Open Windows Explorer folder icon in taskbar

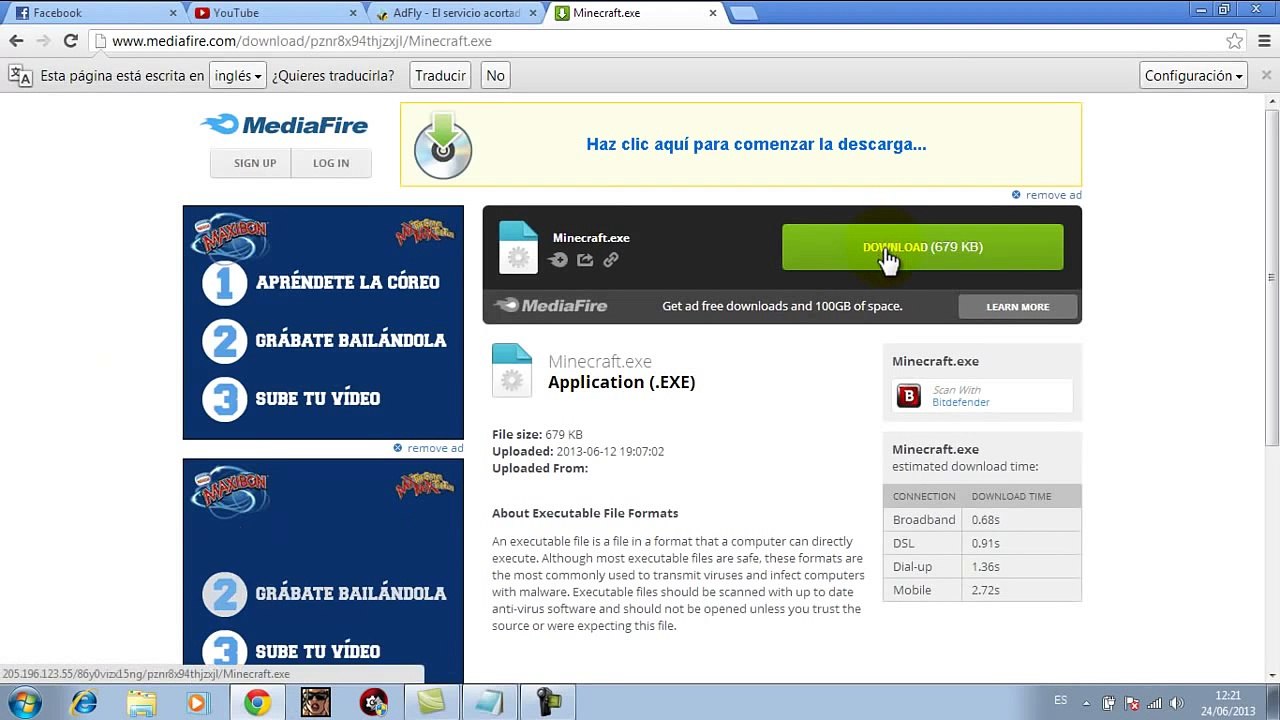141,702
